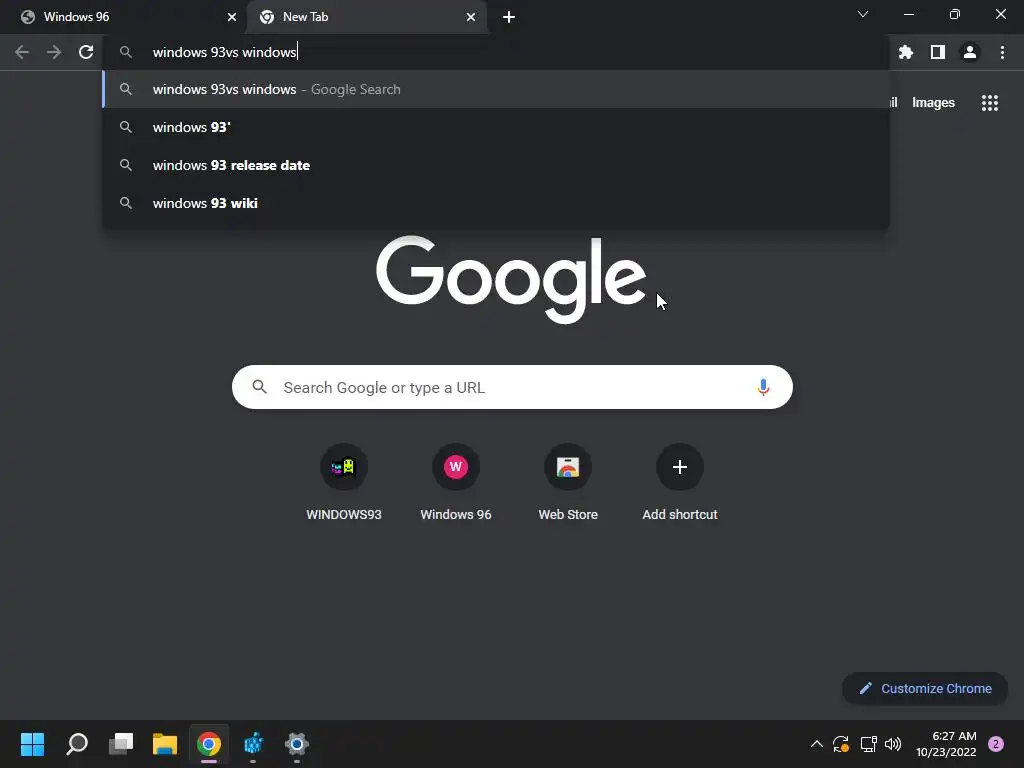Open the volume speaker tray icon
This screenshot has height=768, width=1024.
coord(893,744)
